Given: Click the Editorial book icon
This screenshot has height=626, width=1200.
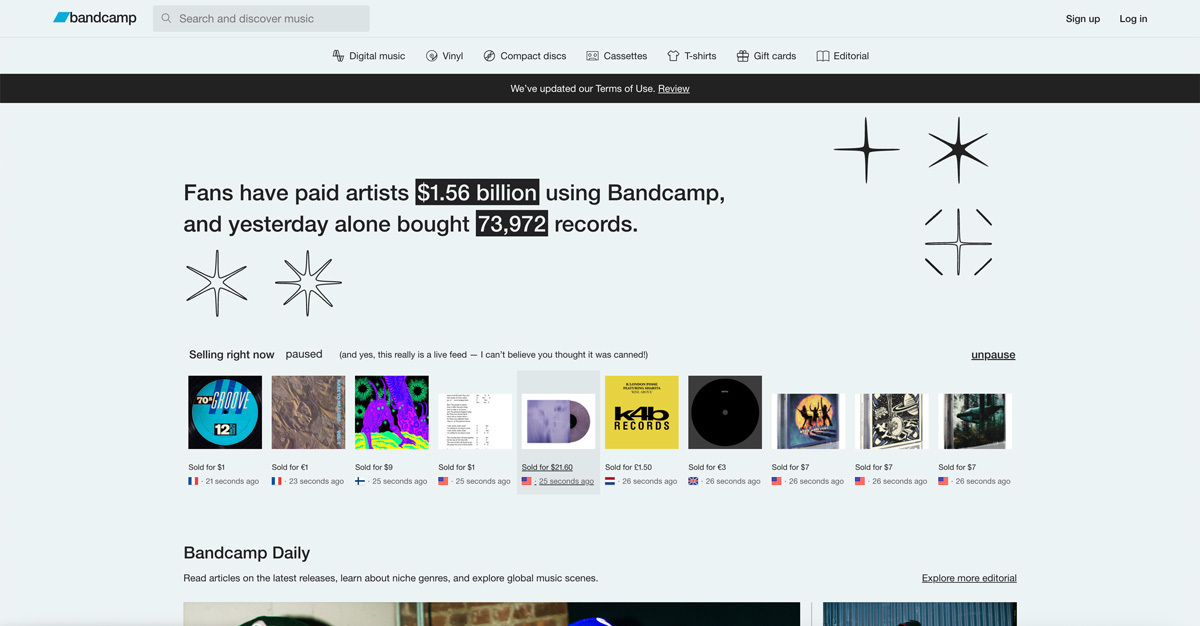Looking at the screenshot, I should (822, 56).
